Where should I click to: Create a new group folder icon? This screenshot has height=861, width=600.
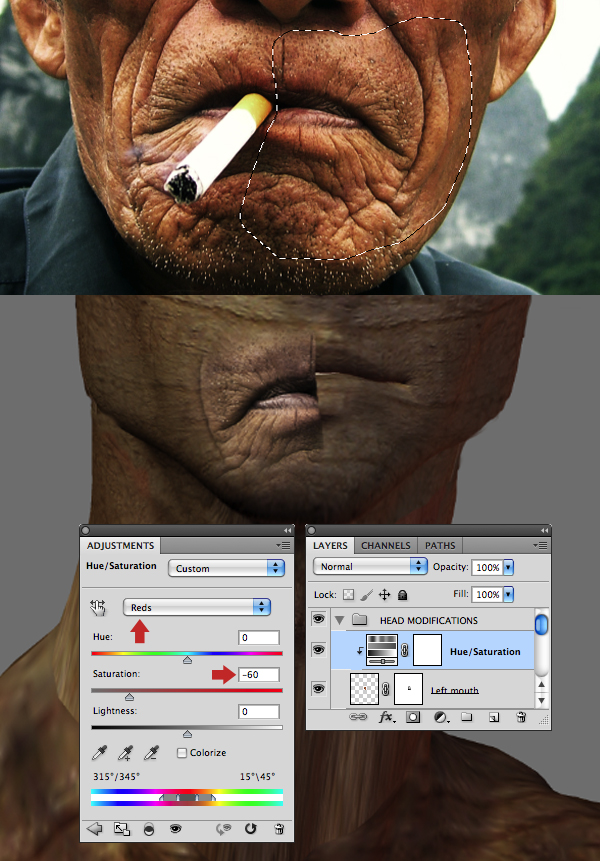point(467,717)
